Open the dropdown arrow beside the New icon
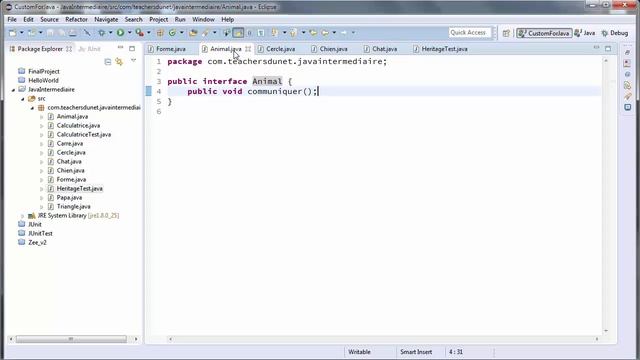 [22, 33]
